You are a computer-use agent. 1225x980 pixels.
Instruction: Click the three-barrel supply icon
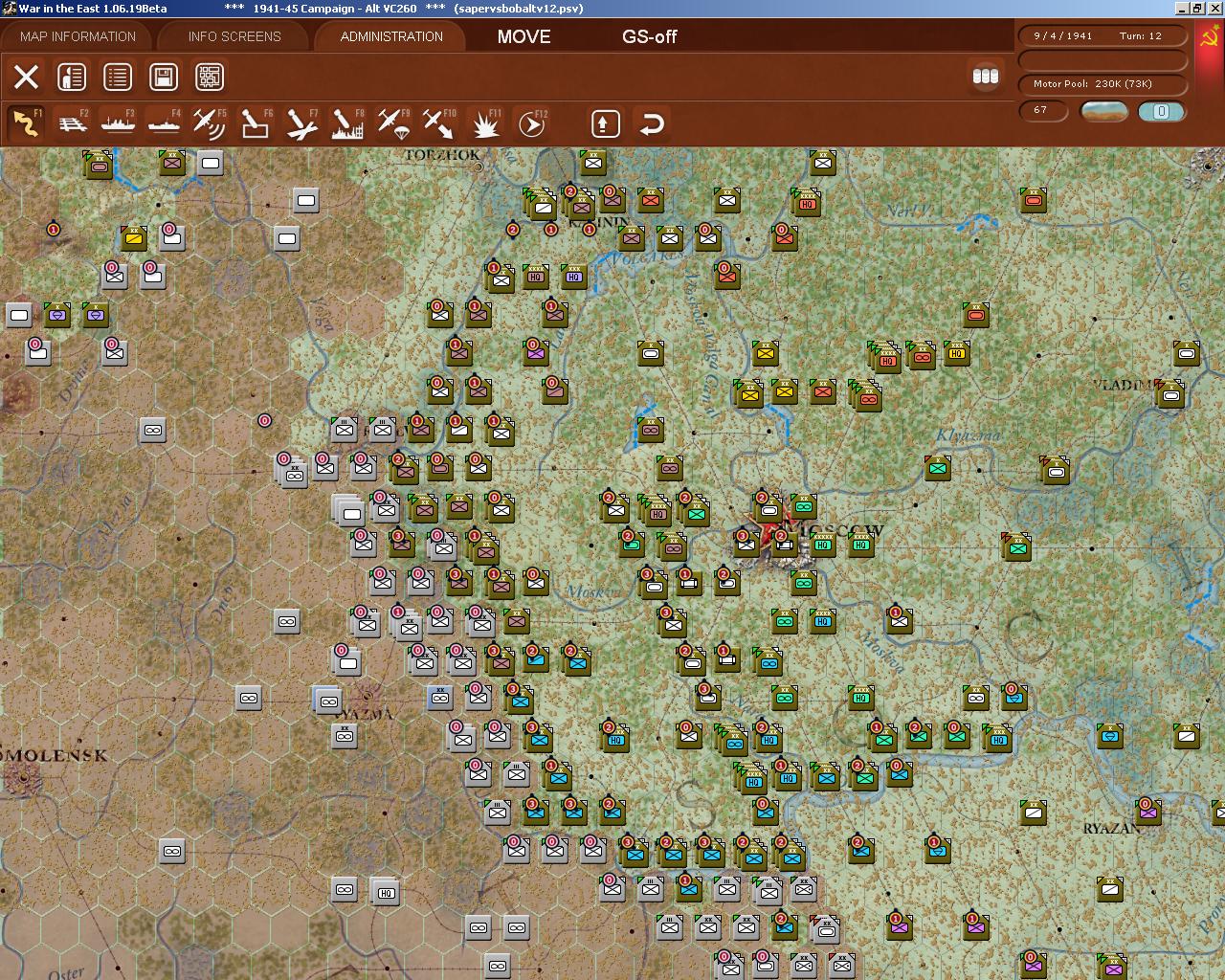pos(985,76)
